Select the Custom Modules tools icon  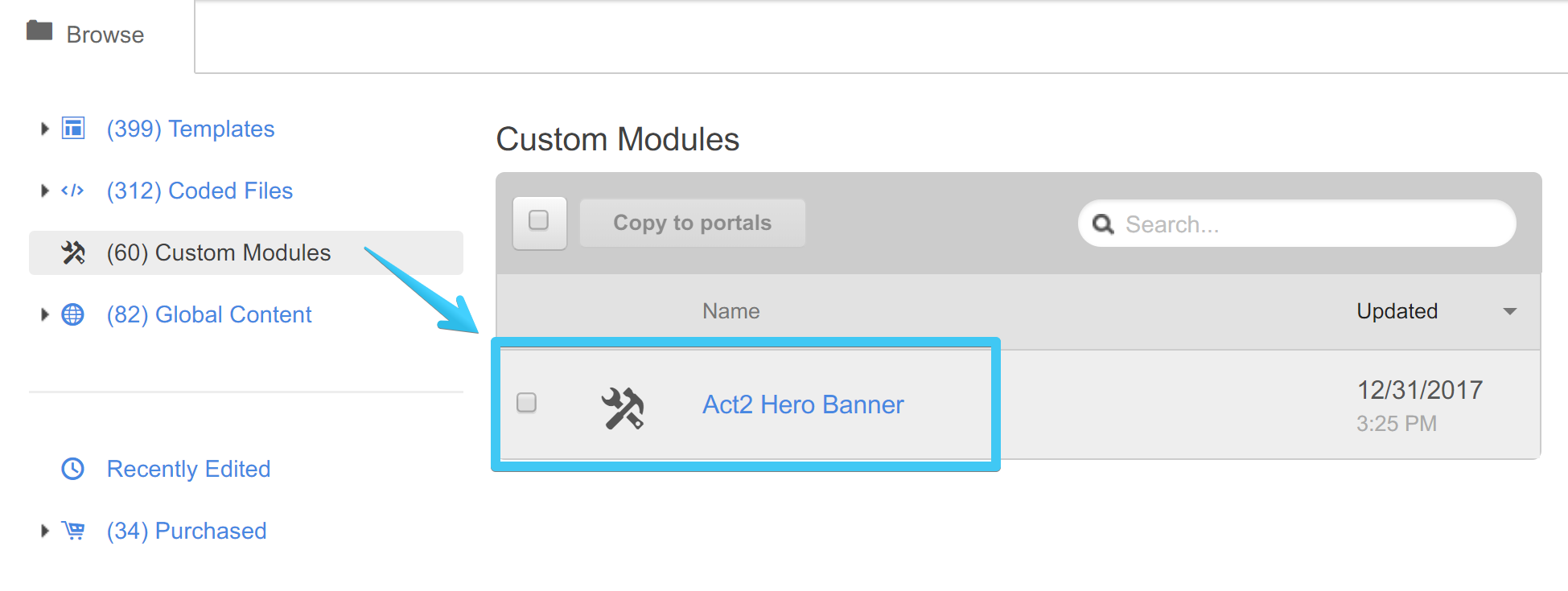click(74, 252)
